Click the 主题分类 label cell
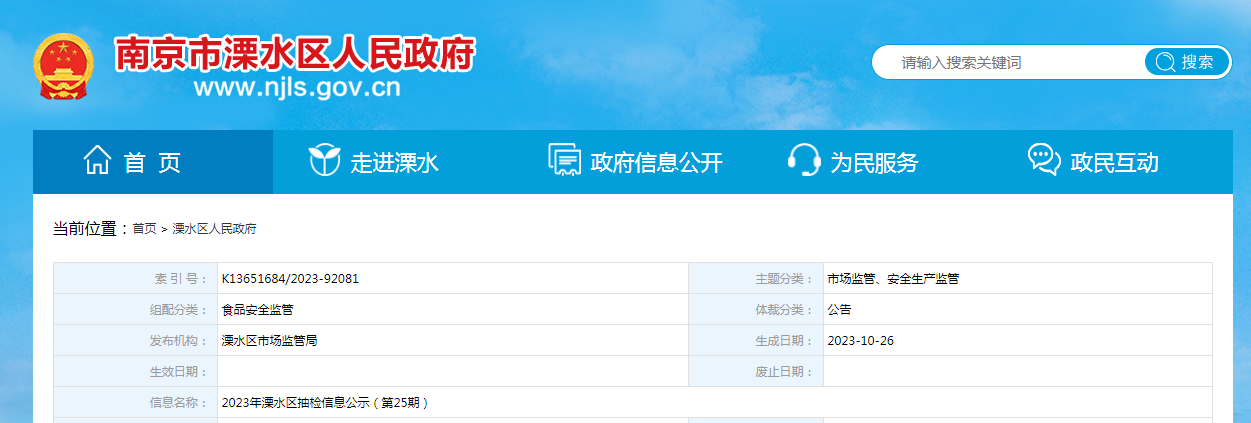Screen dimensions: 1251x423 tap(756, 279)
